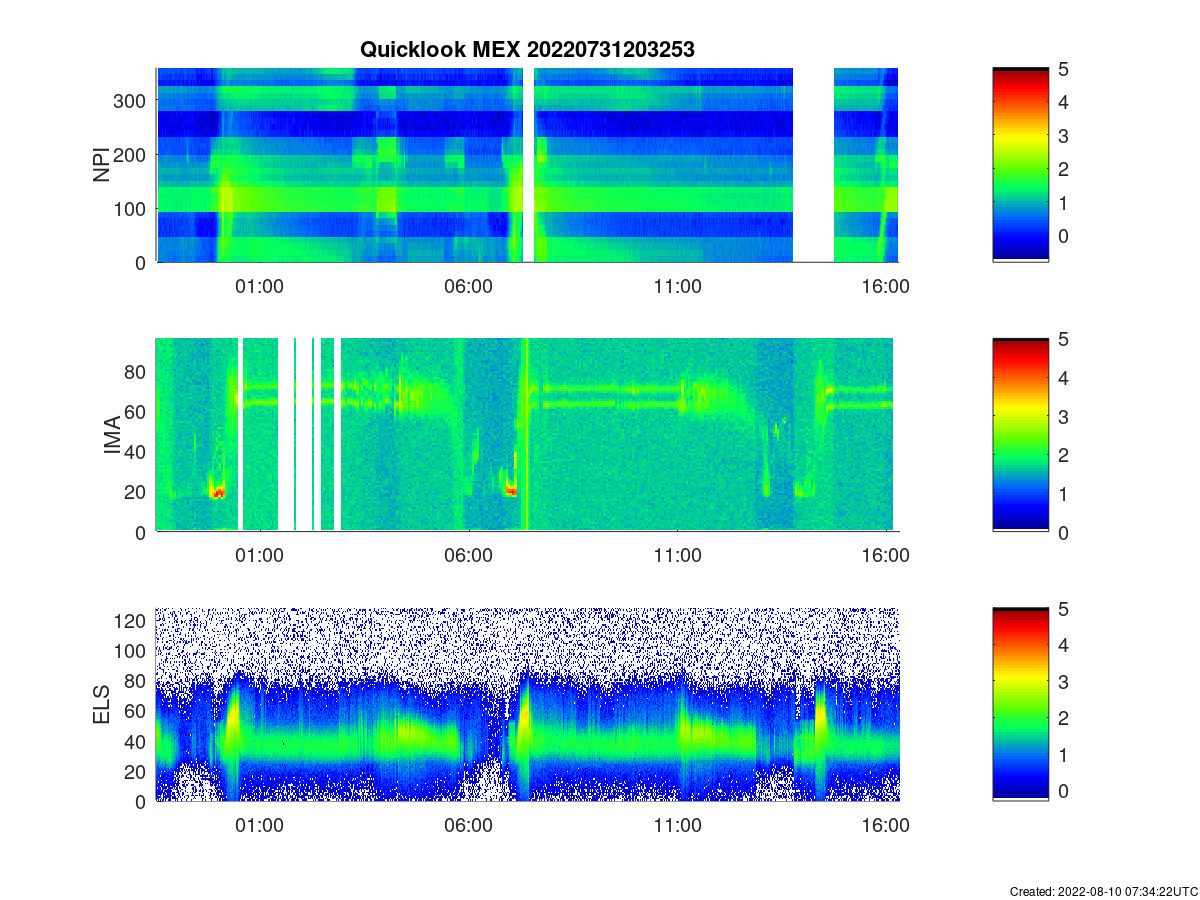1200x900 pixels.
Task: Click the ELS axis label
Action: click(x=102, y=705)
